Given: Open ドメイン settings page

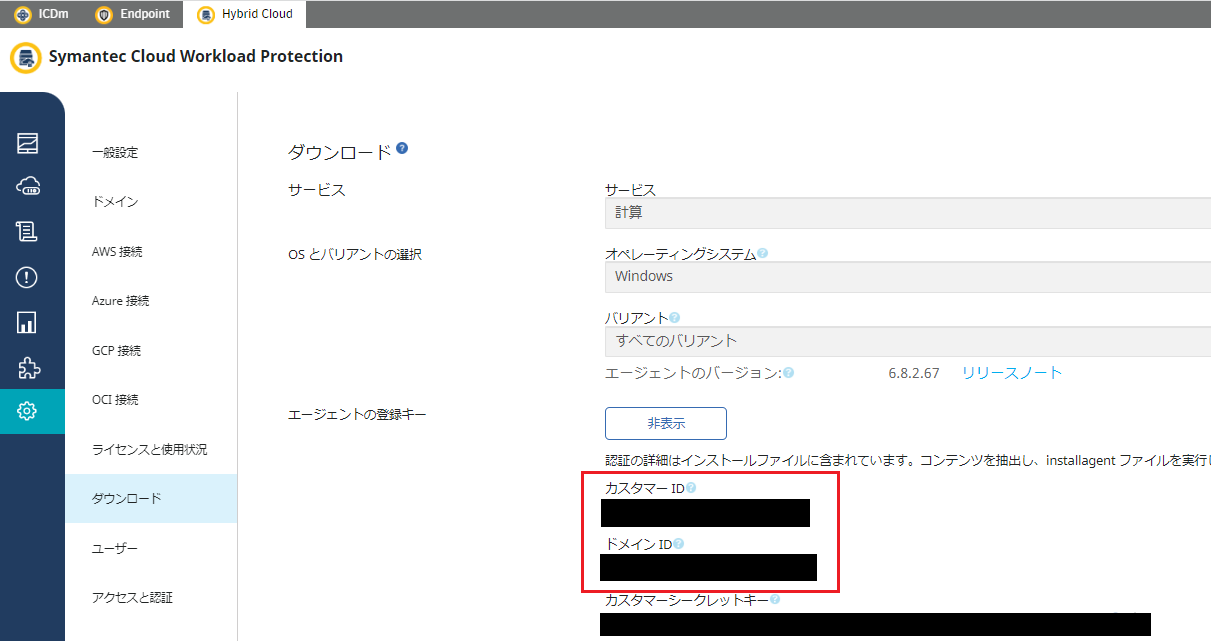Looking at the screenshot, I should pos(115,202).
